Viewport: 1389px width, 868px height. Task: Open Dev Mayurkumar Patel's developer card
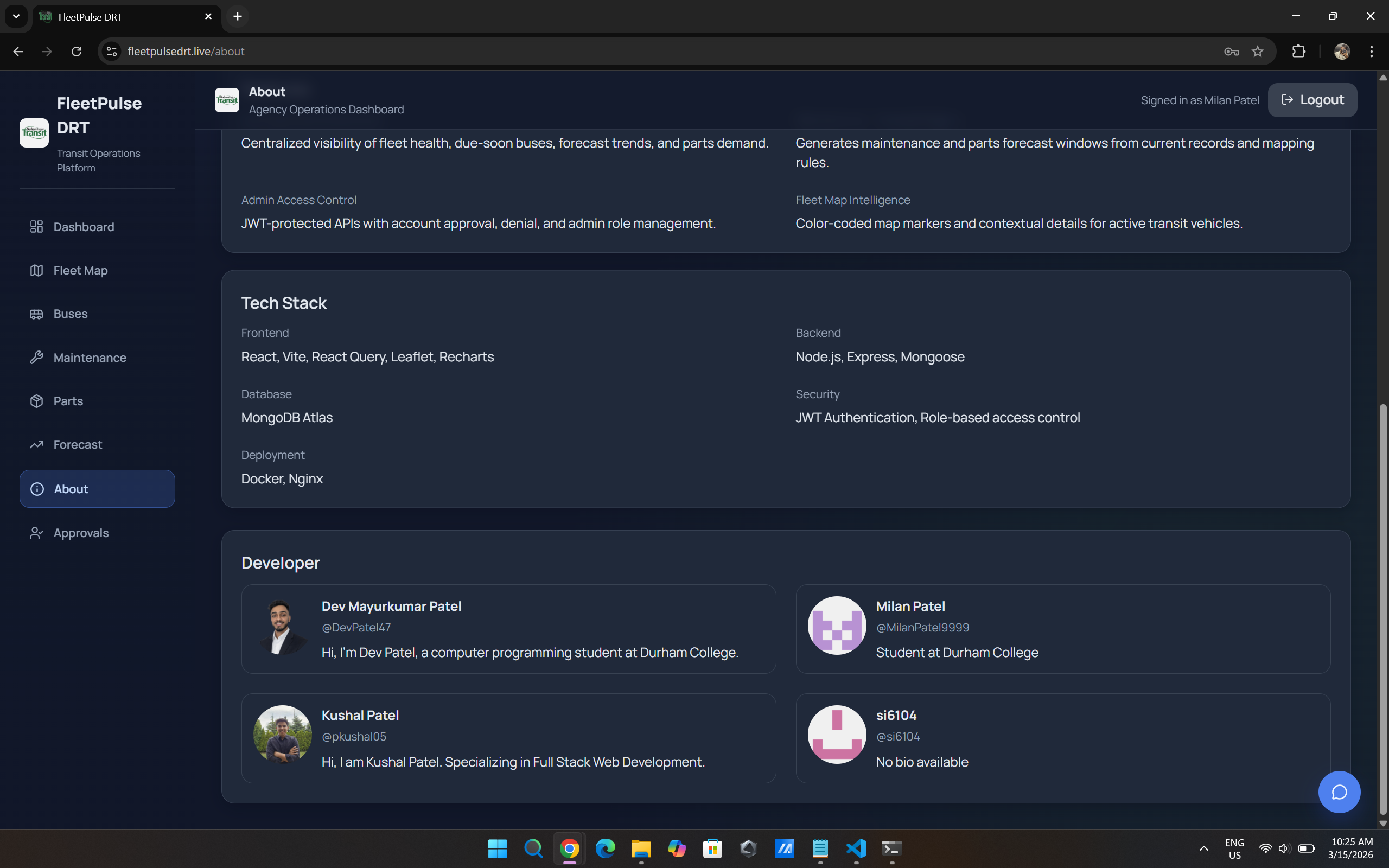[508, 629]
